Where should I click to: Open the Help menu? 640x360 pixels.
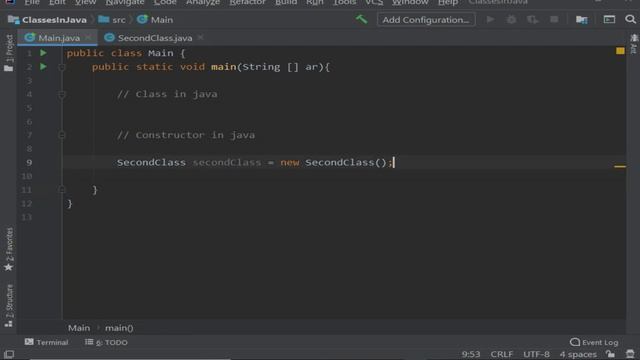[448, 2]
